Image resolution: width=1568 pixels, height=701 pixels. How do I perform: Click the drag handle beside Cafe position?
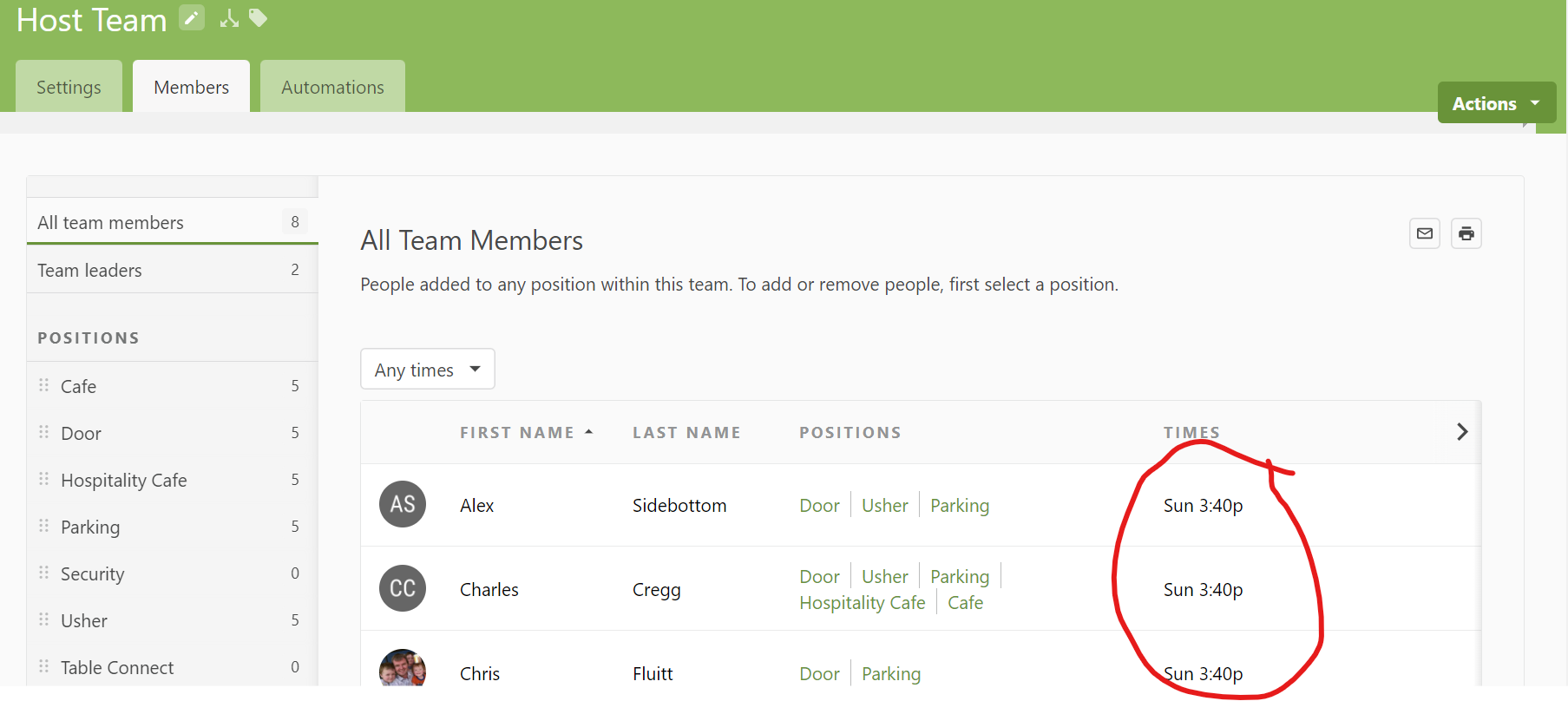pos(44,385)
